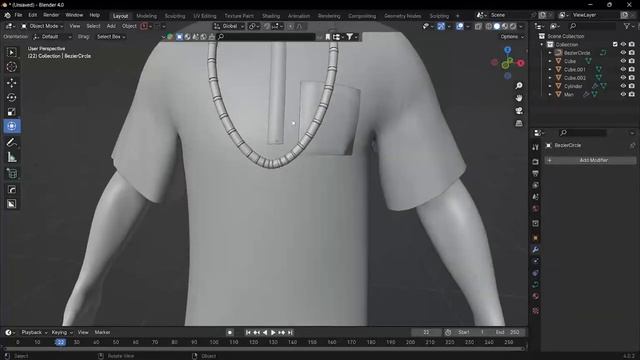Switch to the UV Editing workspace tab

205,16
